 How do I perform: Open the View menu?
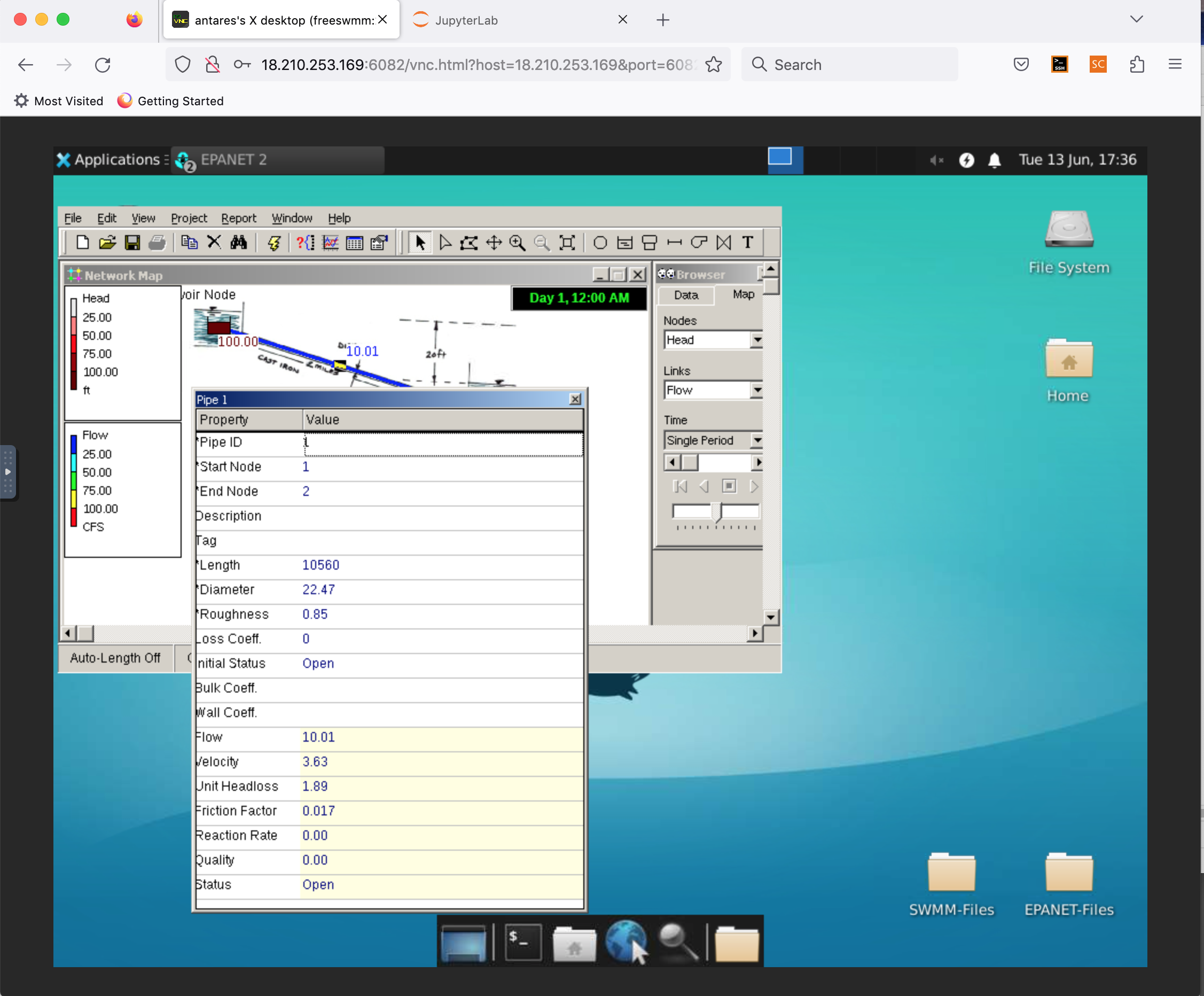[143, 218]
